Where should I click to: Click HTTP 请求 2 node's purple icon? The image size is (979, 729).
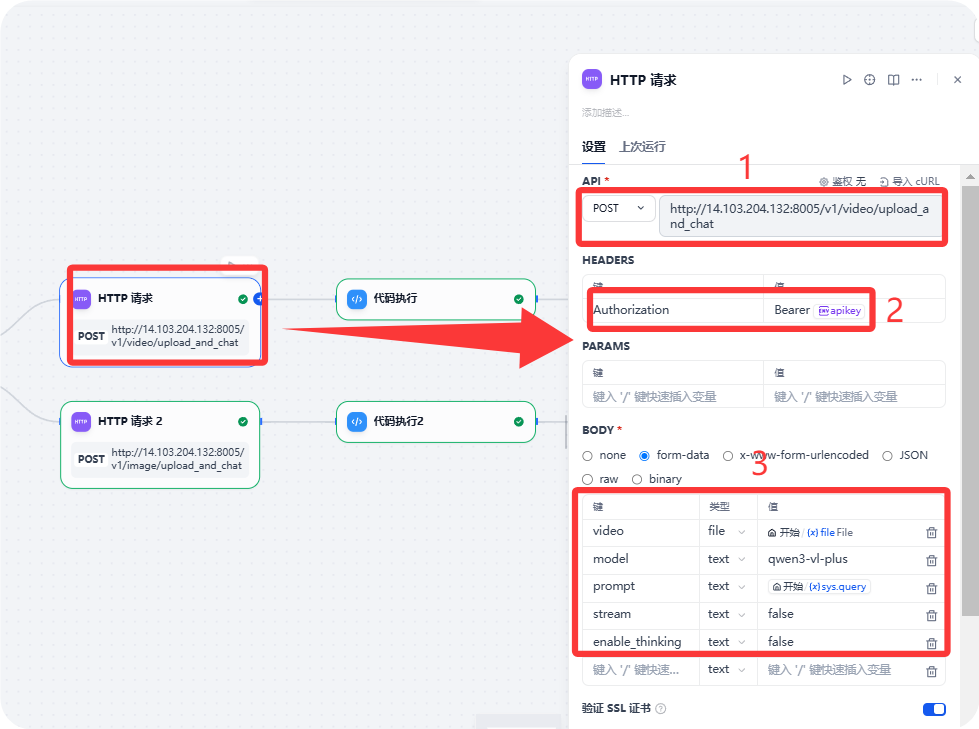pyautogui.click(x=81, y=421)
